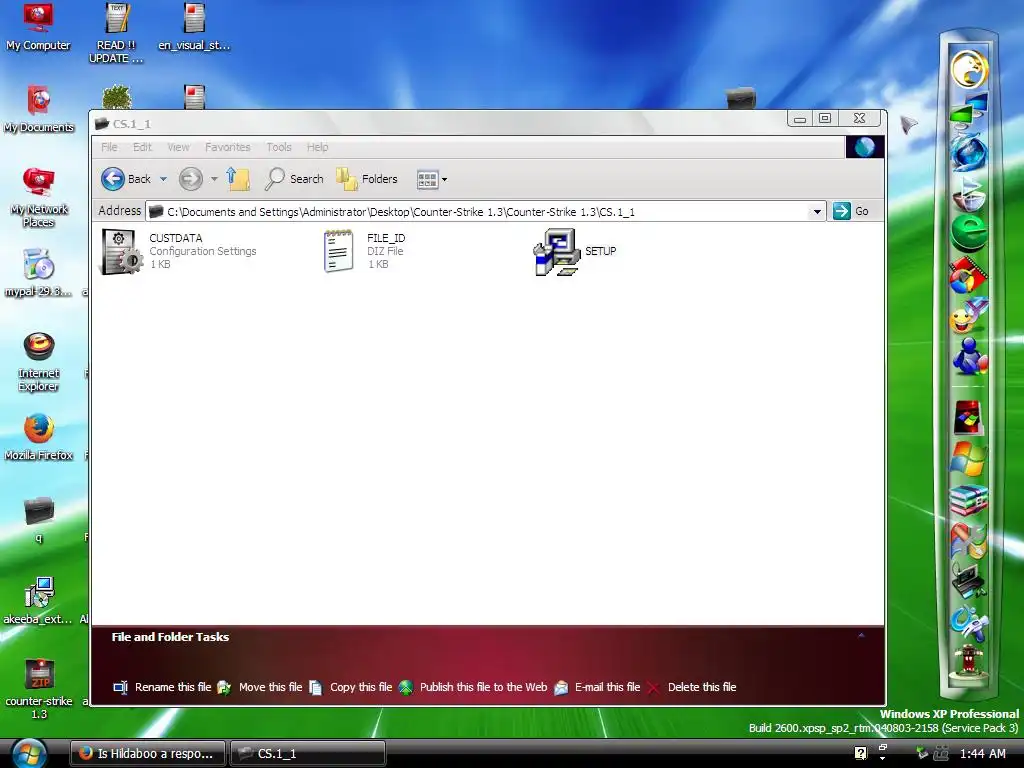Click the sailboat dock icon
Screen dimensions: 1024x768
[x=968, y=193]
